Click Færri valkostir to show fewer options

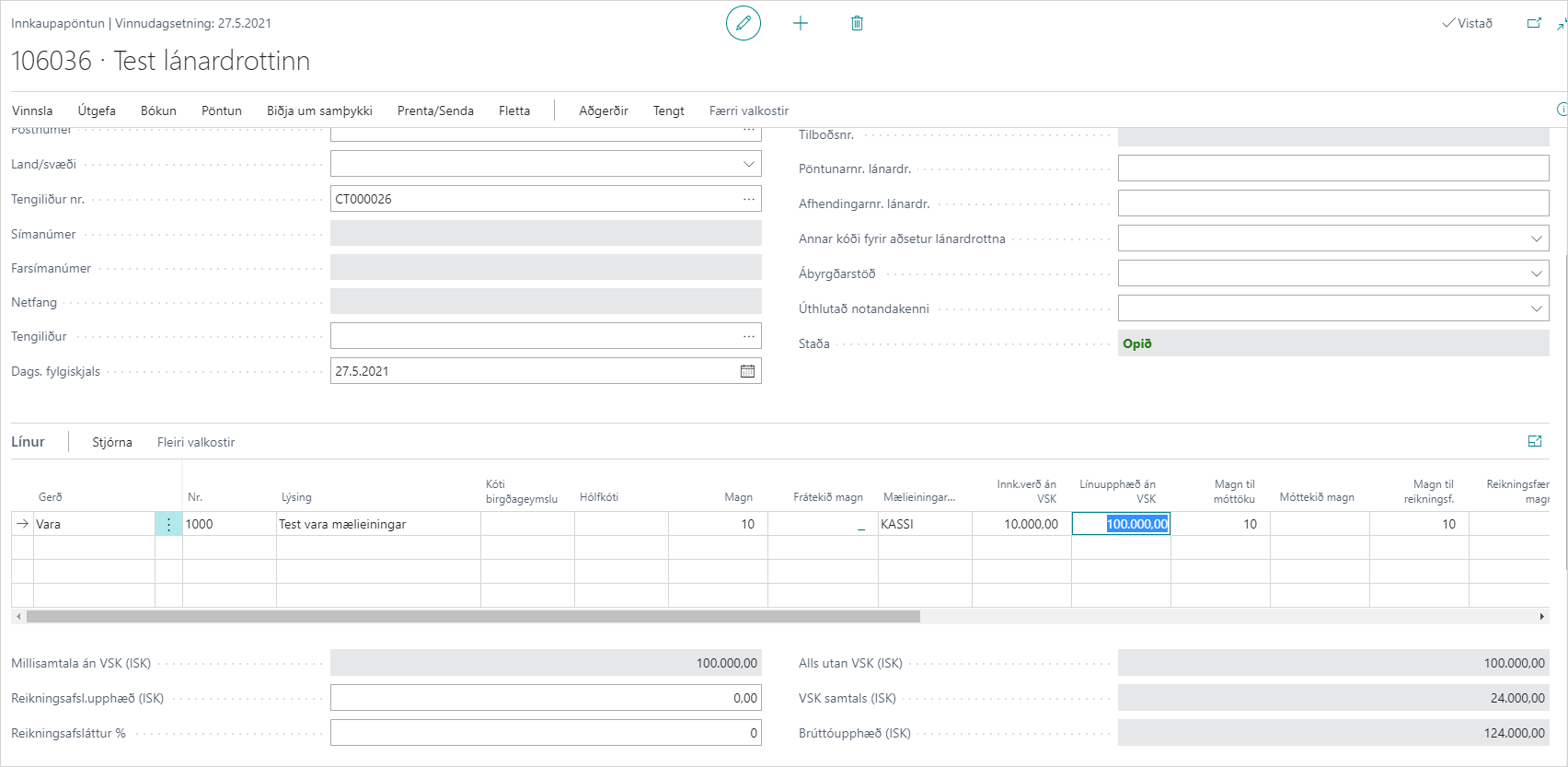[x=749, y=110]
